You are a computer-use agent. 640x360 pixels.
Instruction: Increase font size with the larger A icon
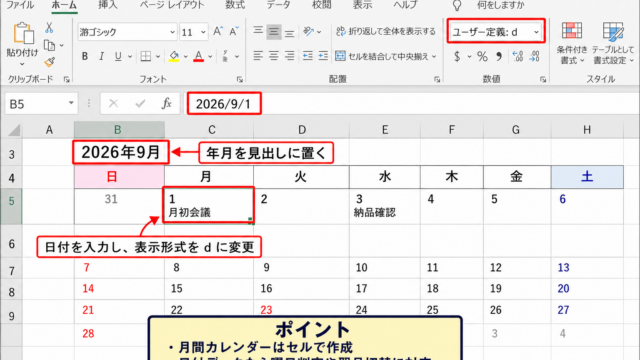pyautogui.click(x=218, y=31)
